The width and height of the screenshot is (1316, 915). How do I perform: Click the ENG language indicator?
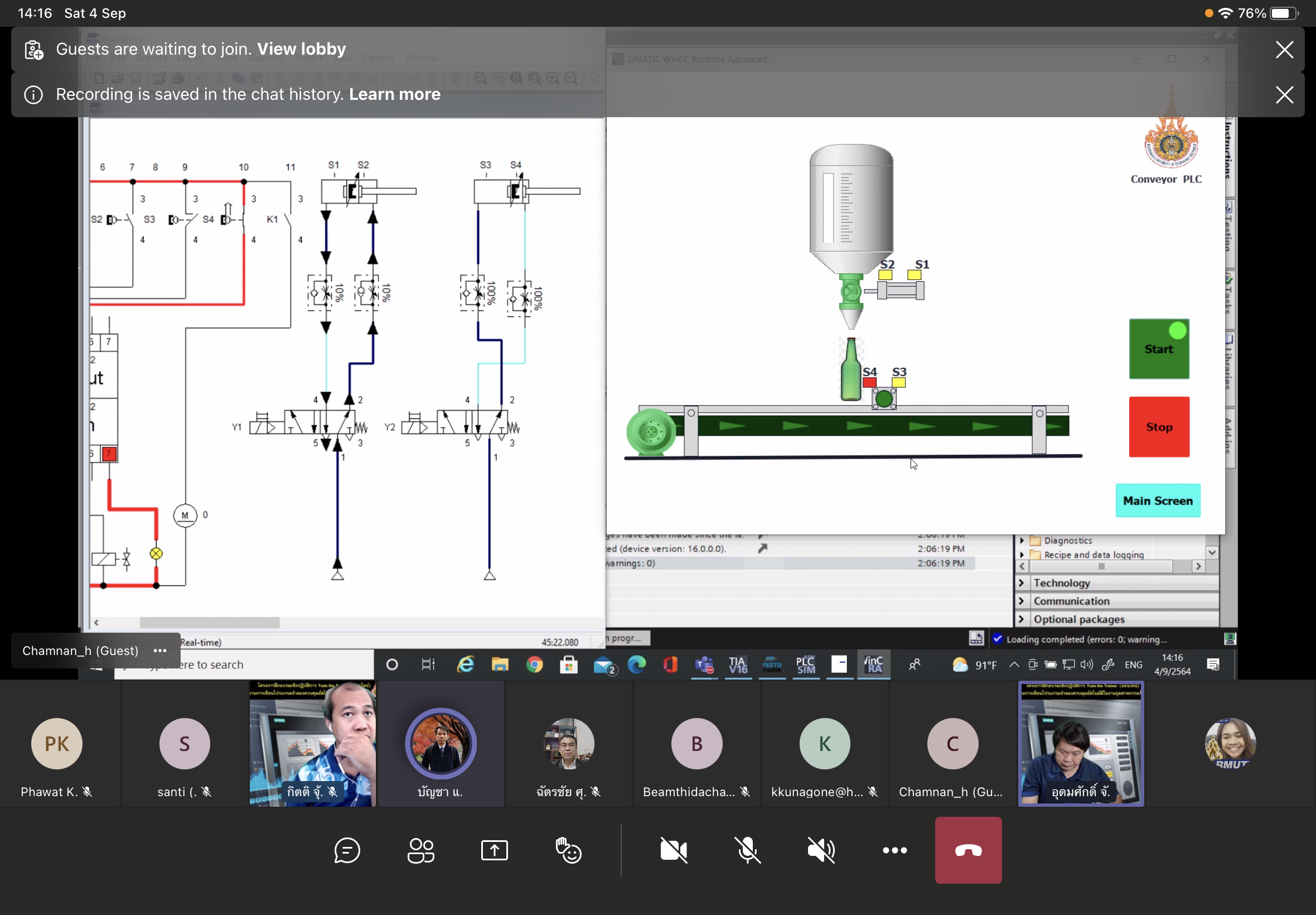1133,664
